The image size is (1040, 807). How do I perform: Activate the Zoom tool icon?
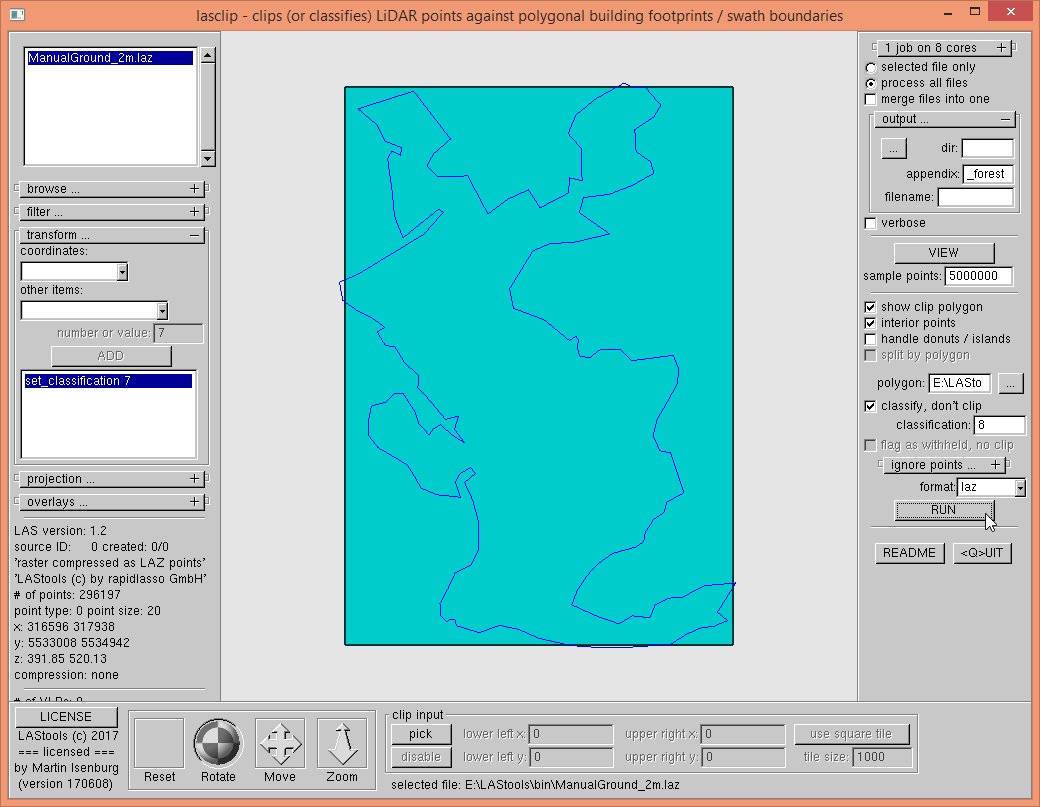click(x=342, y=743)
